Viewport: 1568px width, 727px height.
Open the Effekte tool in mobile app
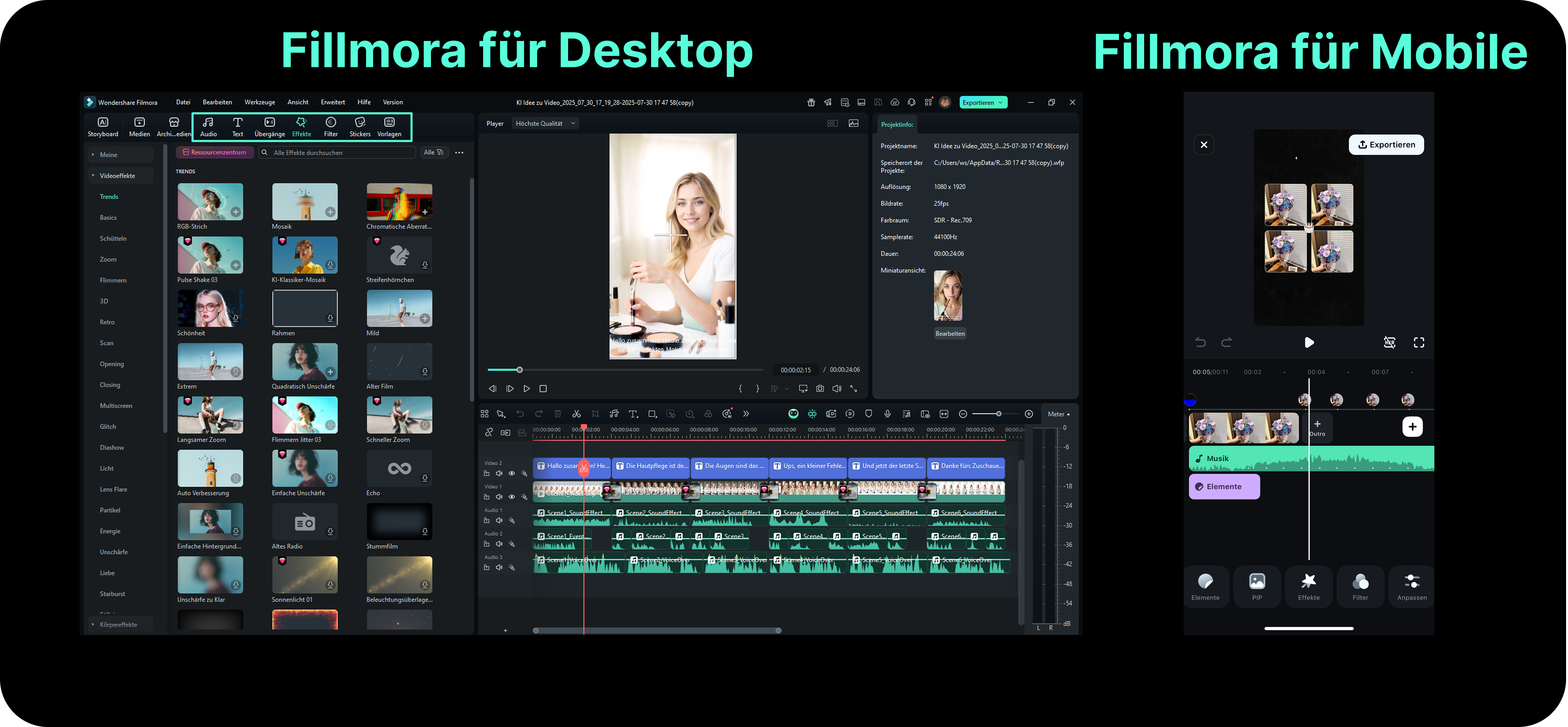pyautogui.click(x=1309, y=586)
